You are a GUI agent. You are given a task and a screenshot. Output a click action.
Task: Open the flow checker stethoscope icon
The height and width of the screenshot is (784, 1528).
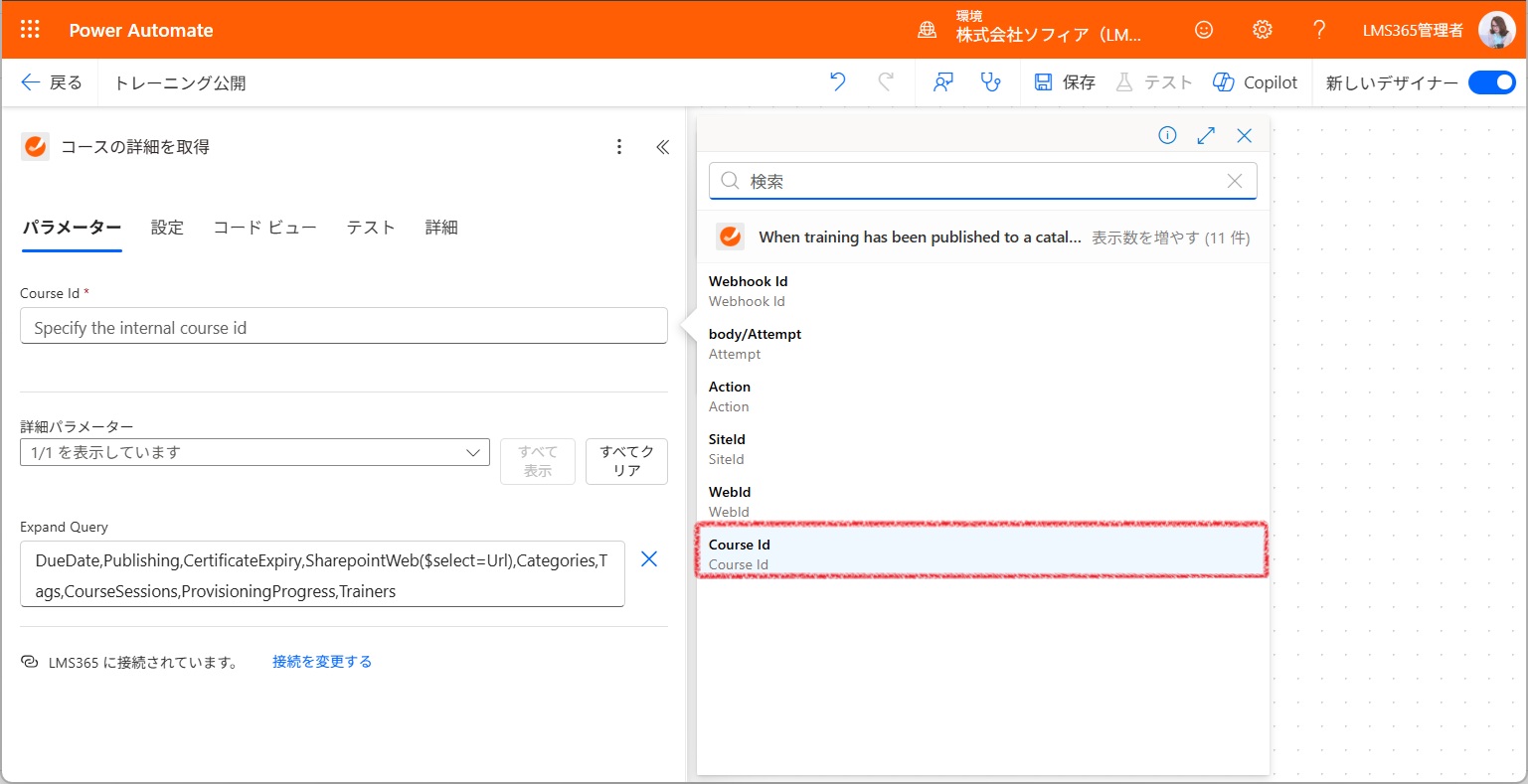(990, 82)
